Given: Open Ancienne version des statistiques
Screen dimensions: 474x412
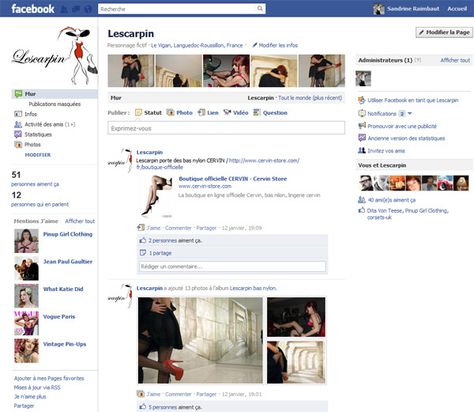Looking at the screenshot, I should 406,138.
